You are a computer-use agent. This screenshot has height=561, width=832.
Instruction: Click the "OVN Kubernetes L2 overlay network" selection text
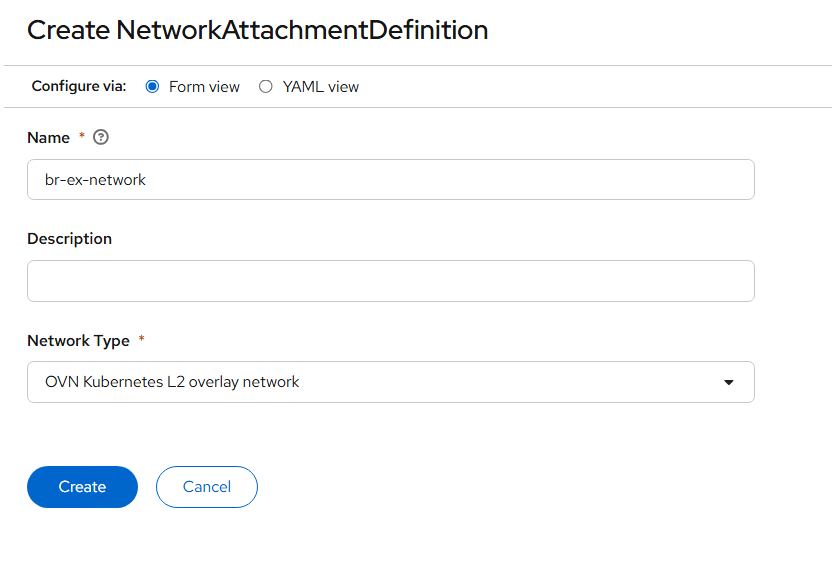click(x=172, y=382)
